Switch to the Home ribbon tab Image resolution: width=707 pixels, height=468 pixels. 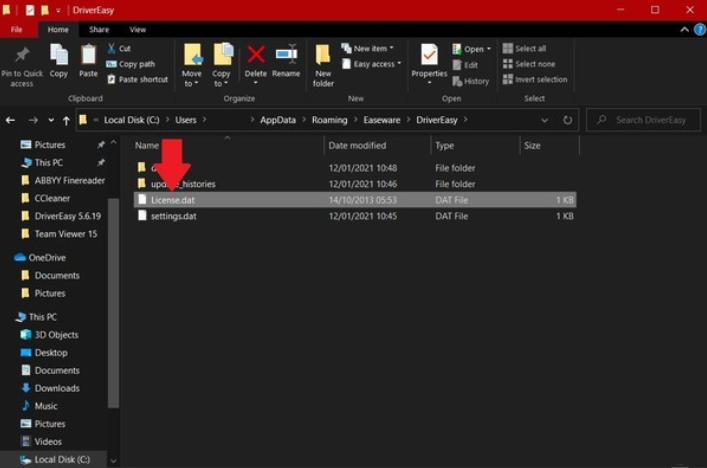click(x=58, y=29)
